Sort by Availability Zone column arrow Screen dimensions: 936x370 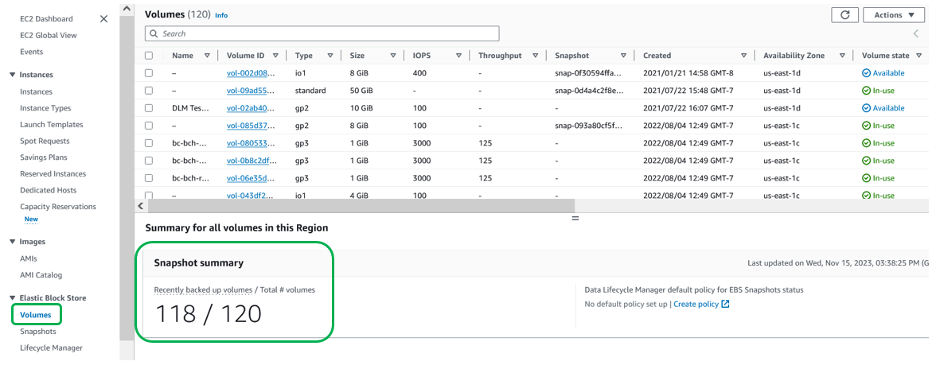click(x=842, y=56)
